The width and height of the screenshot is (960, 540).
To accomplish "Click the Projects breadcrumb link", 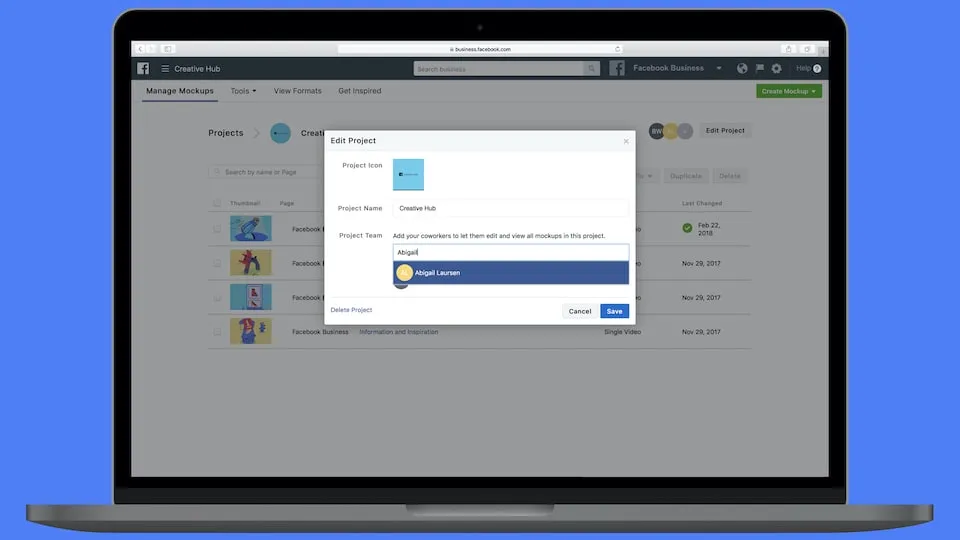I will pos(225,133).
